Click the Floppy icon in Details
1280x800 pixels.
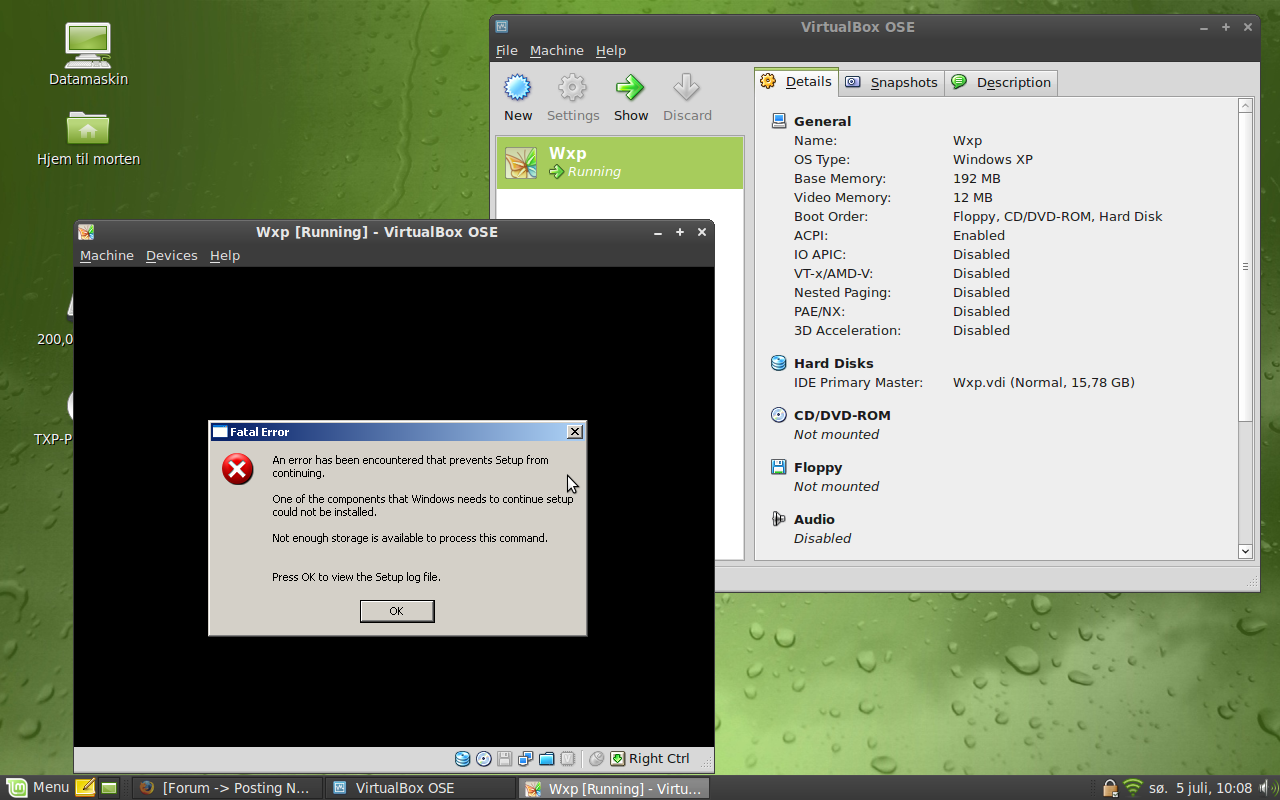779,467
